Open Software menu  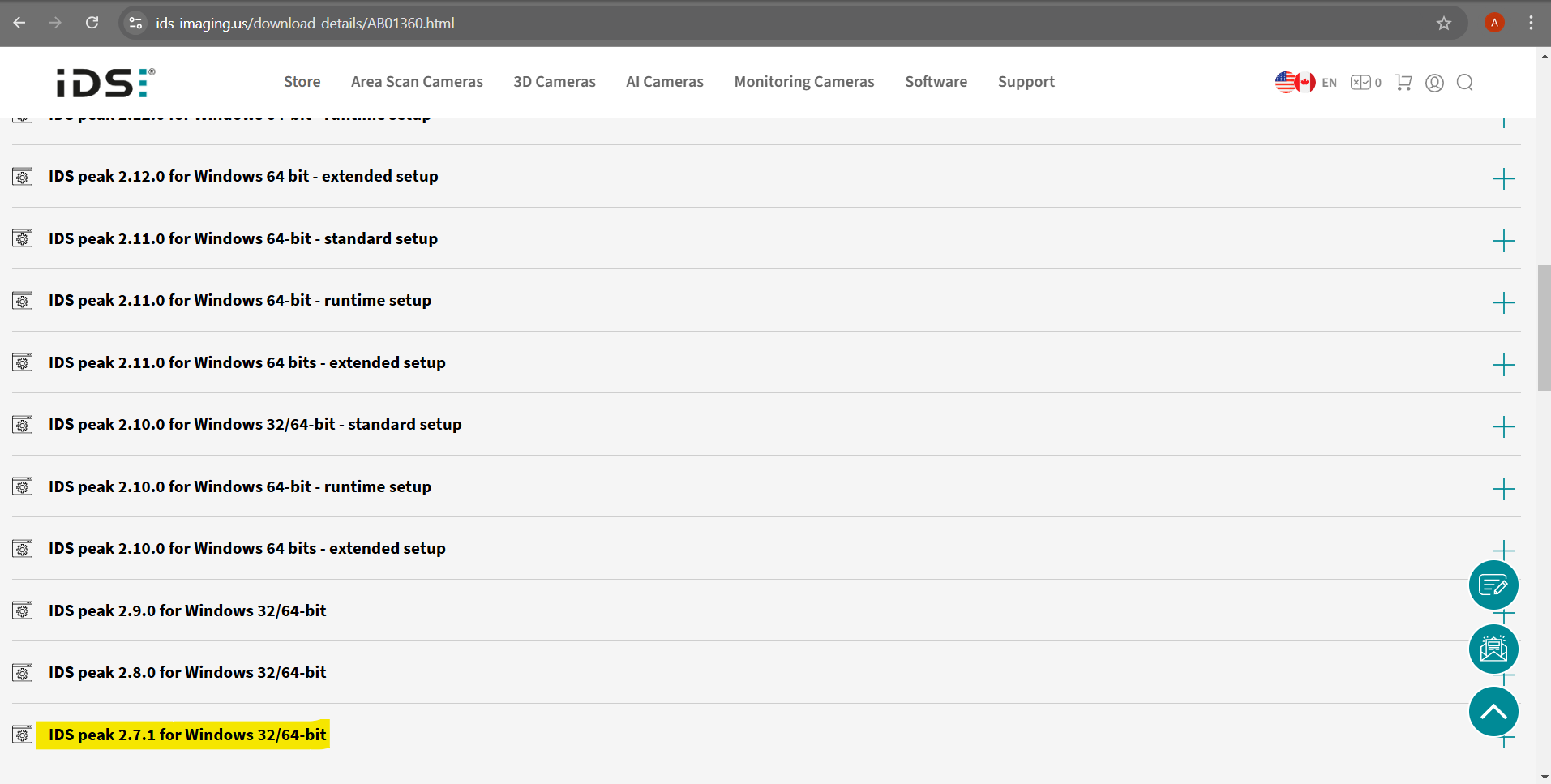(x=936, y=82)
